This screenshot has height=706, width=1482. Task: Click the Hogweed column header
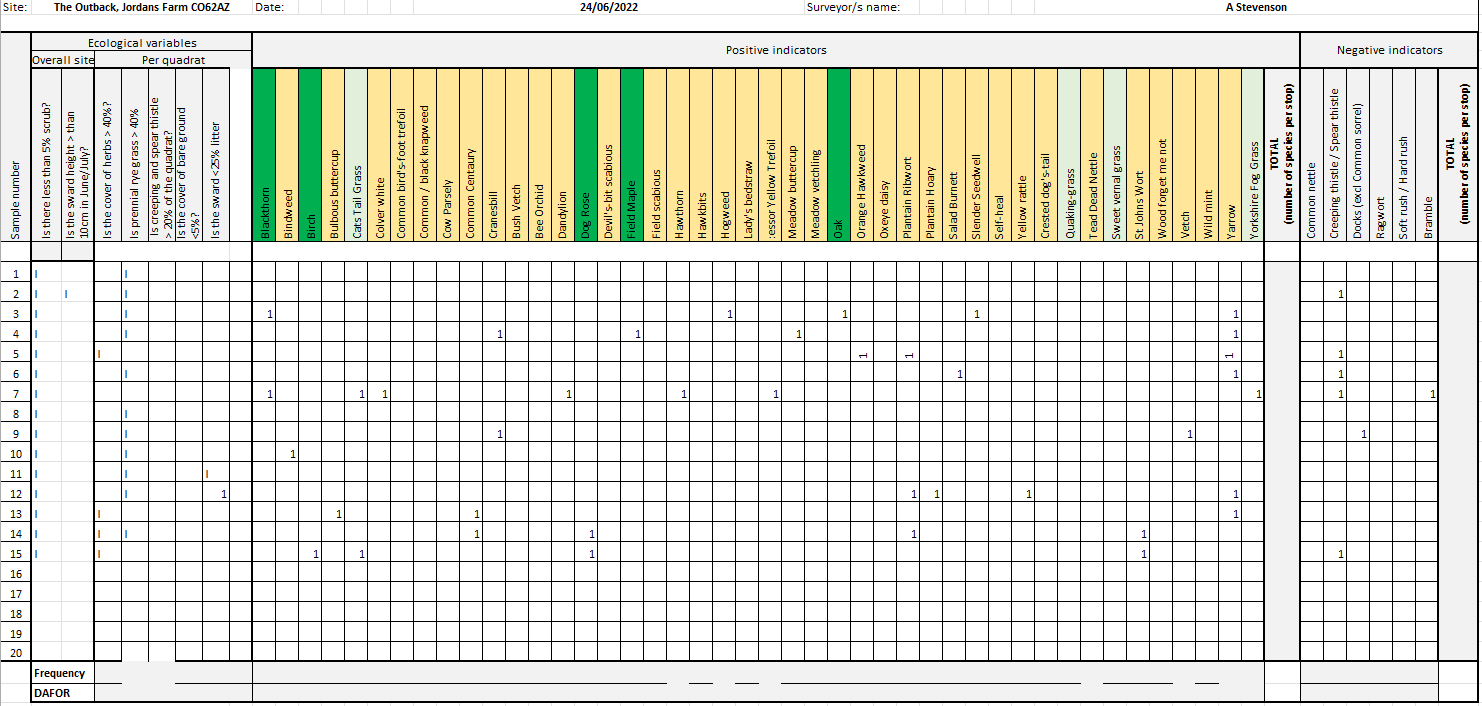click(x=724, y=154)
